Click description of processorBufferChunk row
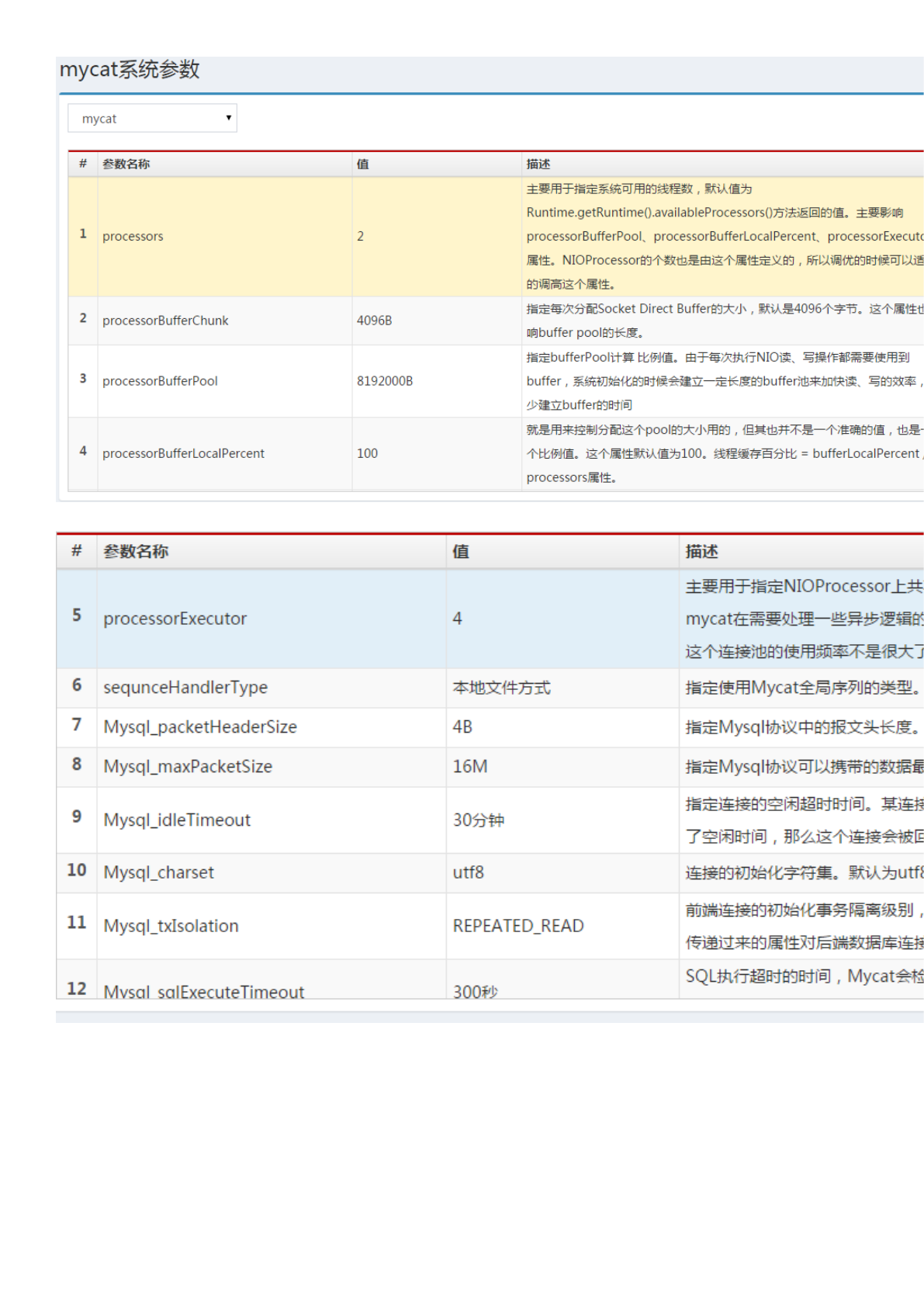This screenshot has height=1307, width=924. tap(725, 321)
